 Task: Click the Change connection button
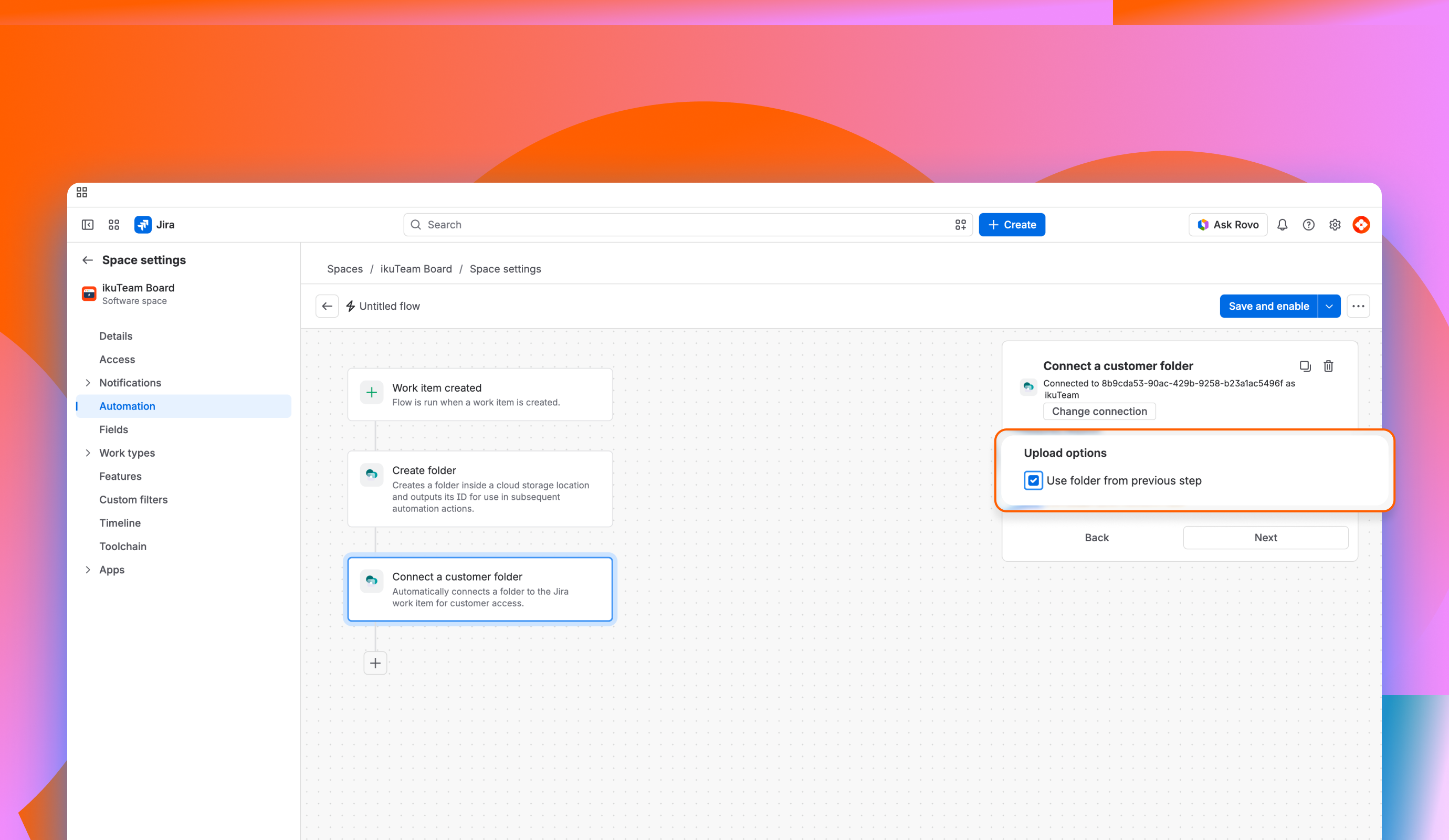(x=1099, y=411)
